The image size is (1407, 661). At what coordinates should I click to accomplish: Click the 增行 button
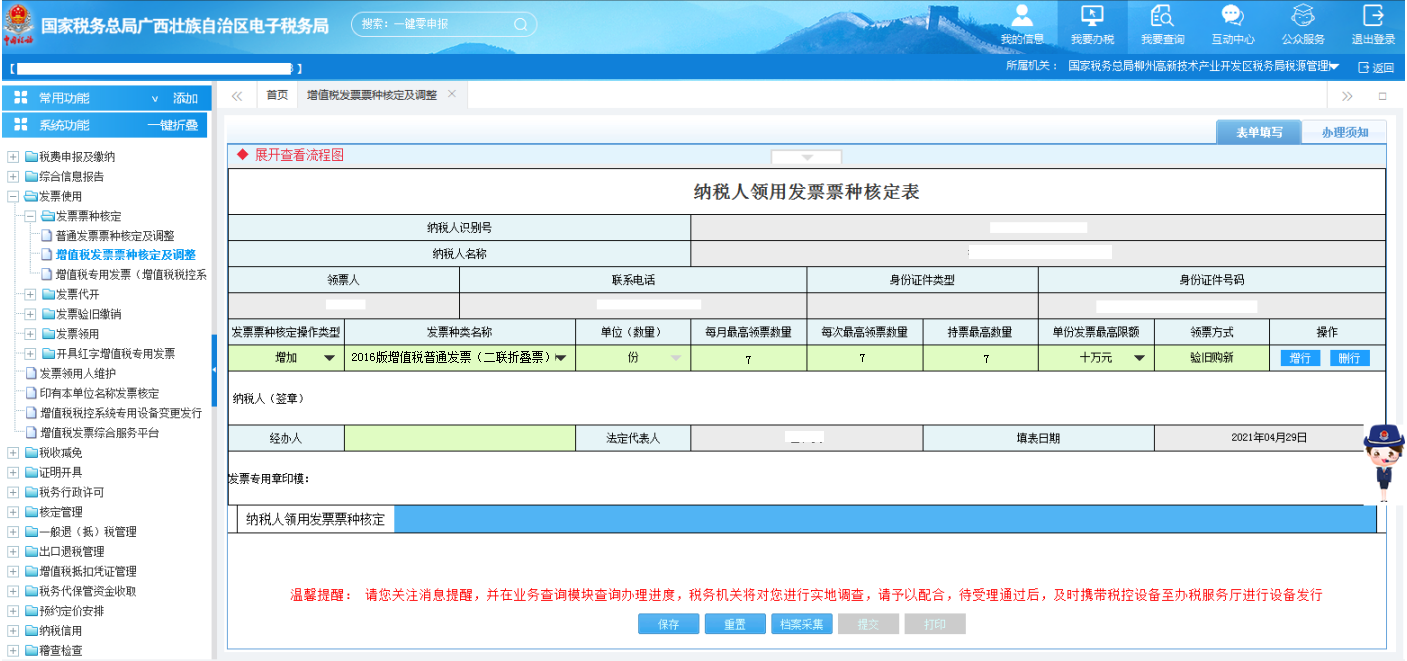pos(1300,358)
